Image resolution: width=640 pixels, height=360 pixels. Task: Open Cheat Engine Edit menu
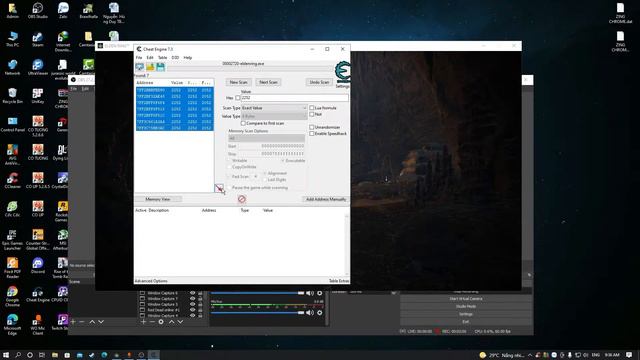tap(150, 58)
